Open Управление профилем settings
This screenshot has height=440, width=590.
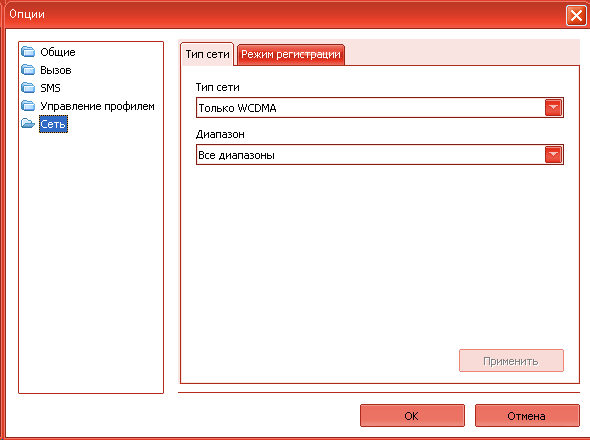click(97, 106)
